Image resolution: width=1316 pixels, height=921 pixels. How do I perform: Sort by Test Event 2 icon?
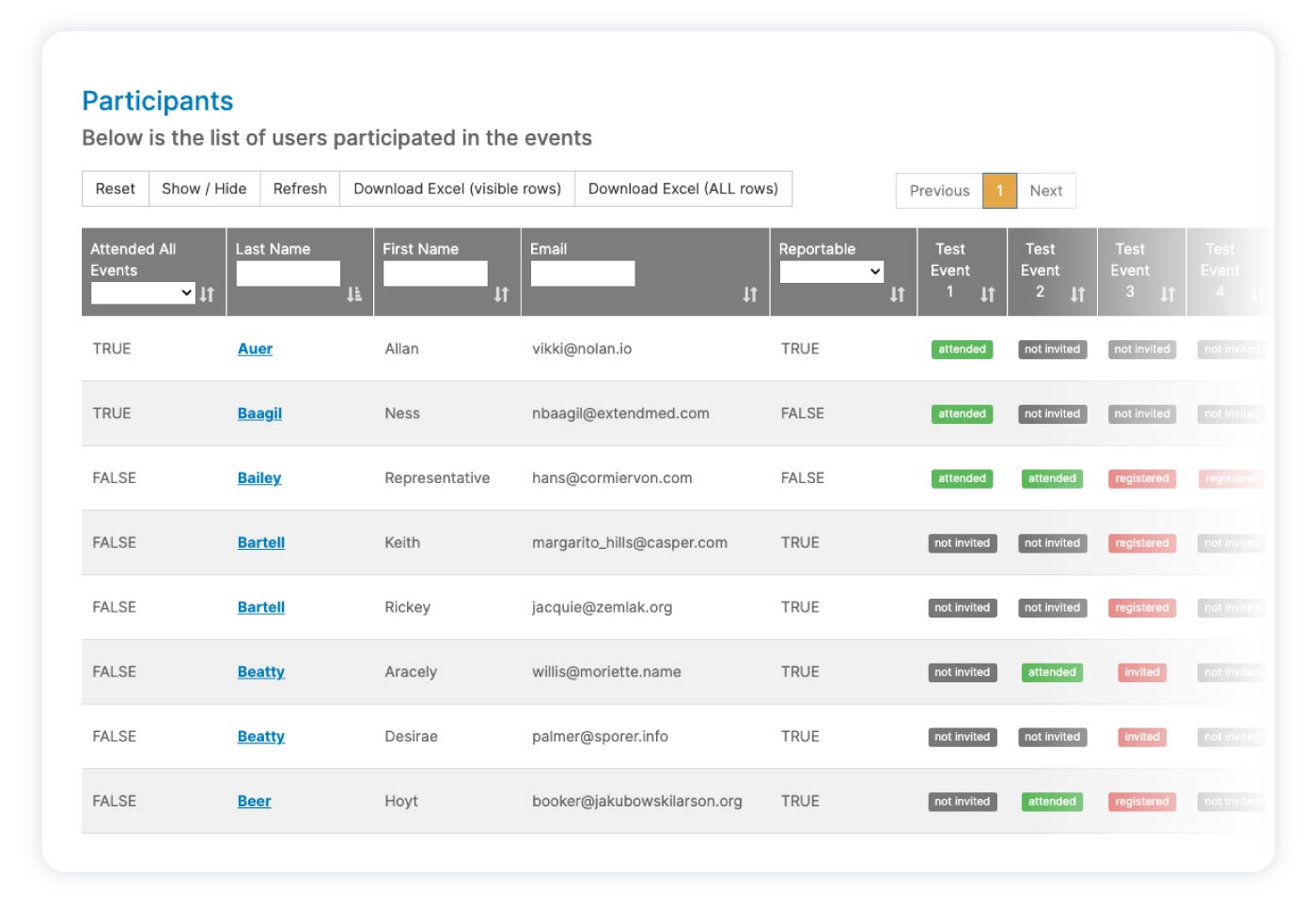click(1078, 294)
